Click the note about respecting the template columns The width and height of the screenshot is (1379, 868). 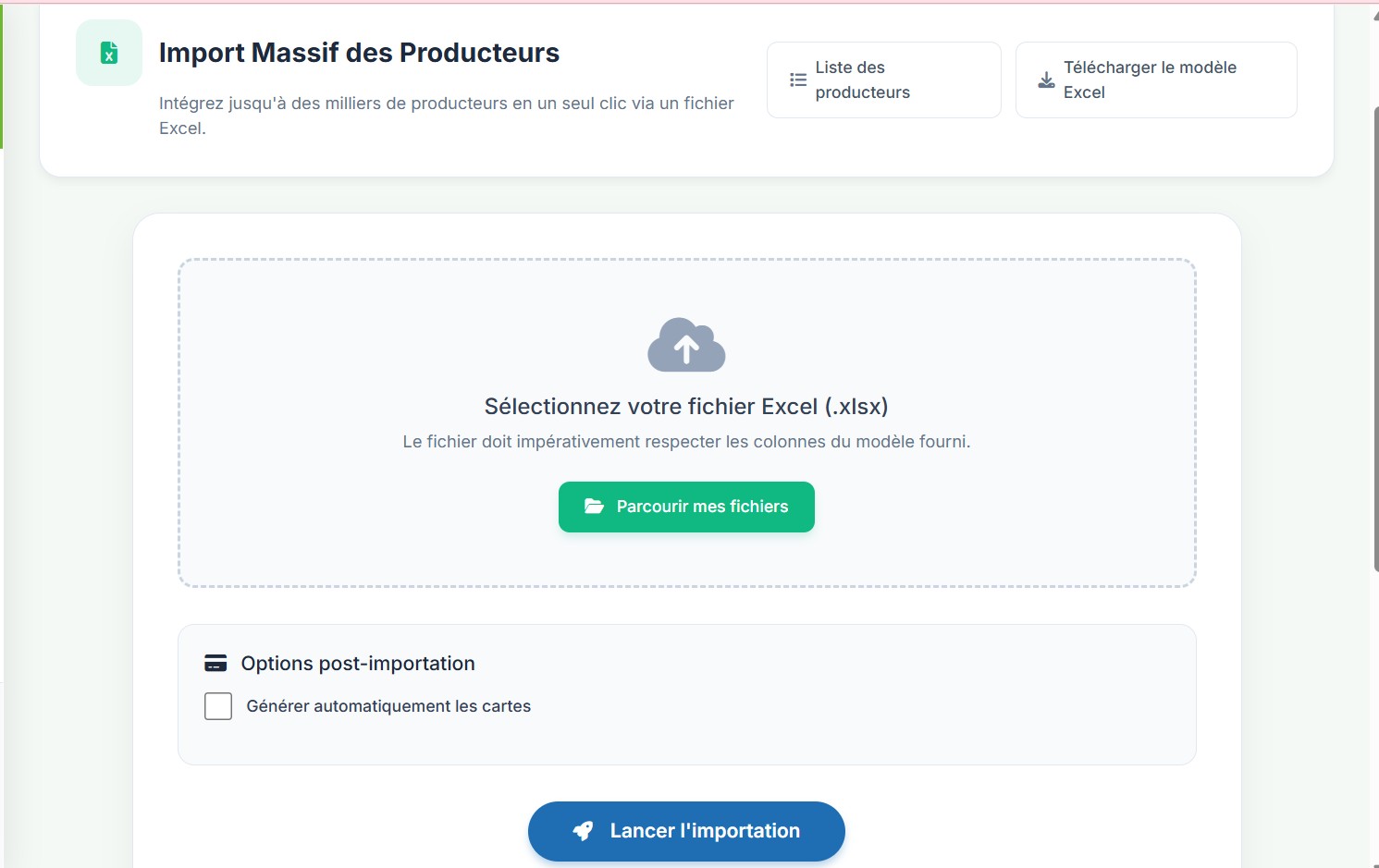coord(686,442)
